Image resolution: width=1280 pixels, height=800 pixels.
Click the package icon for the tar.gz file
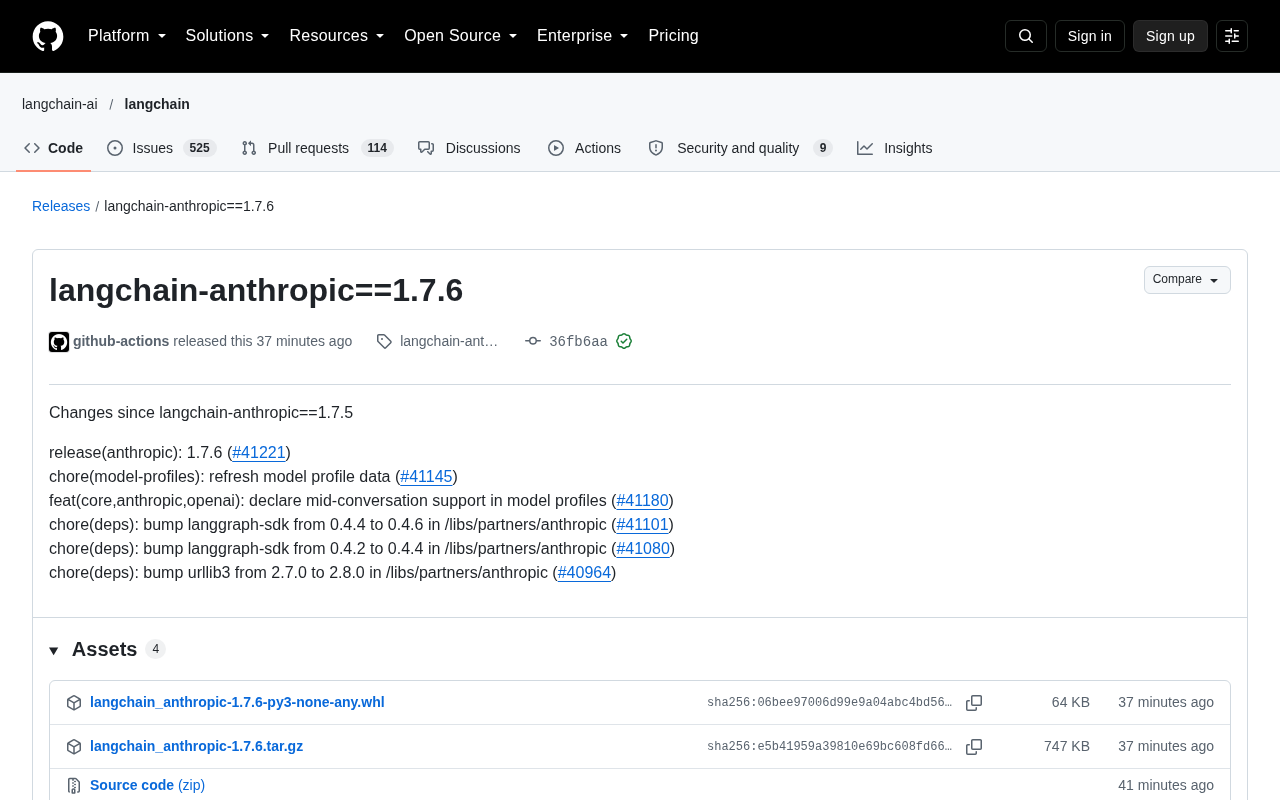(x=74, y=747)
